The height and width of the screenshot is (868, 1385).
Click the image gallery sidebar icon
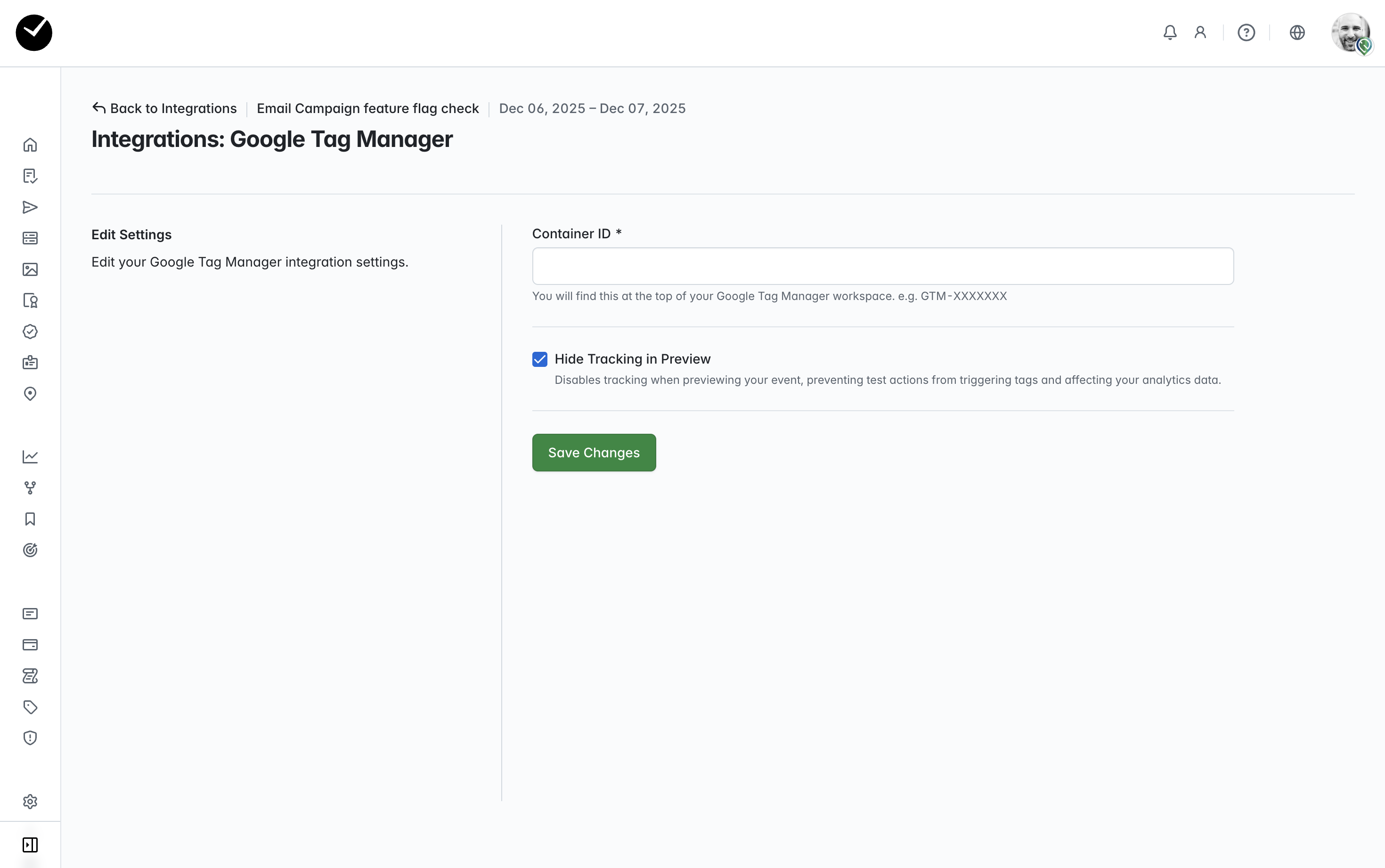click(30, 269)
